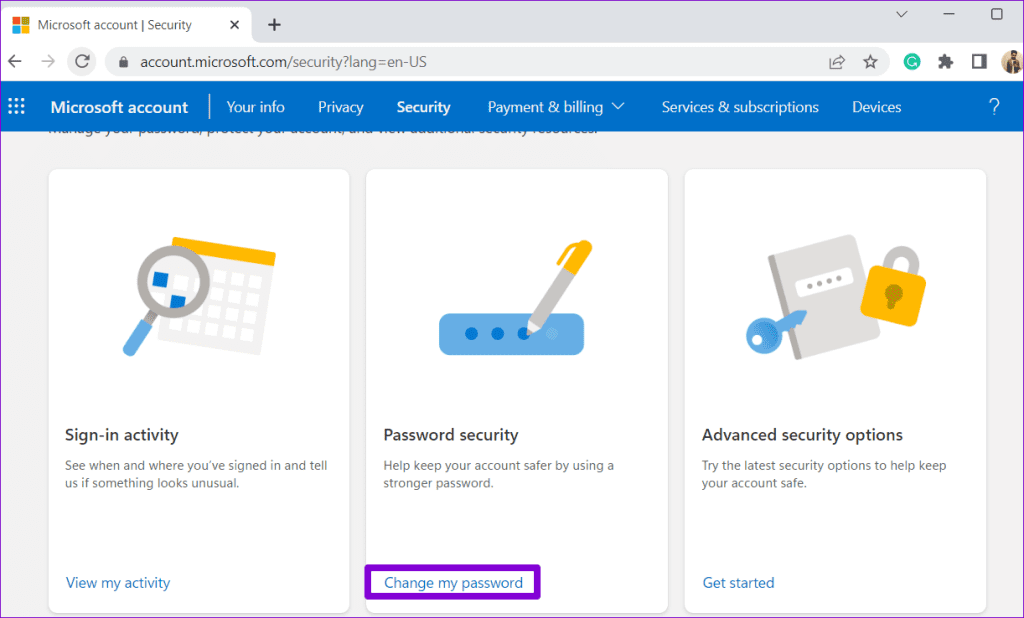Toggle the browser side panel icon
The width and height of the screenshot is (1024, 618).
pyautogui.click(x=978, y=62)
